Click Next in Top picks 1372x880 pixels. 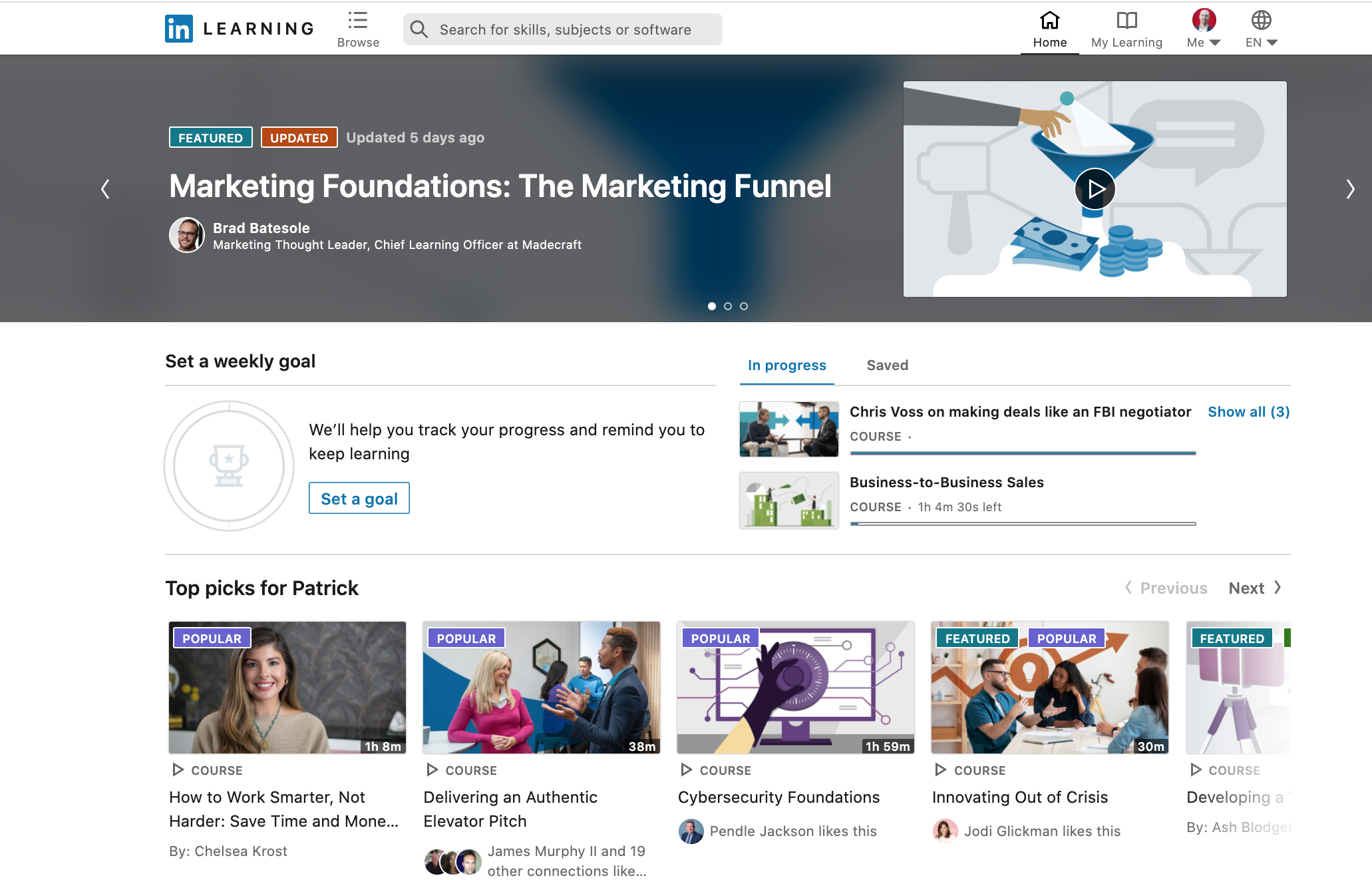(x=1255, y=588)
